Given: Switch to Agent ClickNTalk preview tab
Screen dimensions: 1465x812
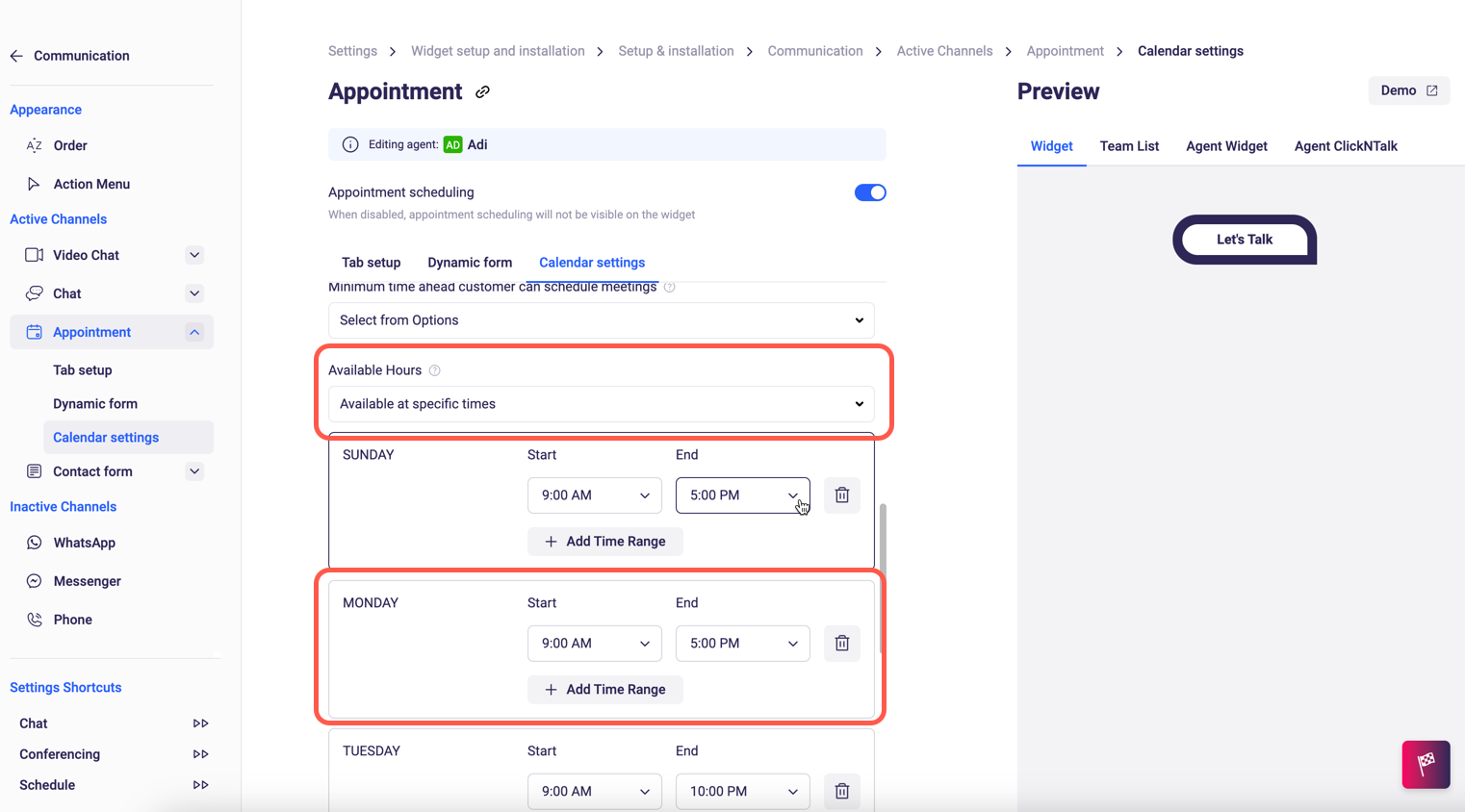Looking at the screenshot, I should pyautogui.click(x=1346, y=146).
